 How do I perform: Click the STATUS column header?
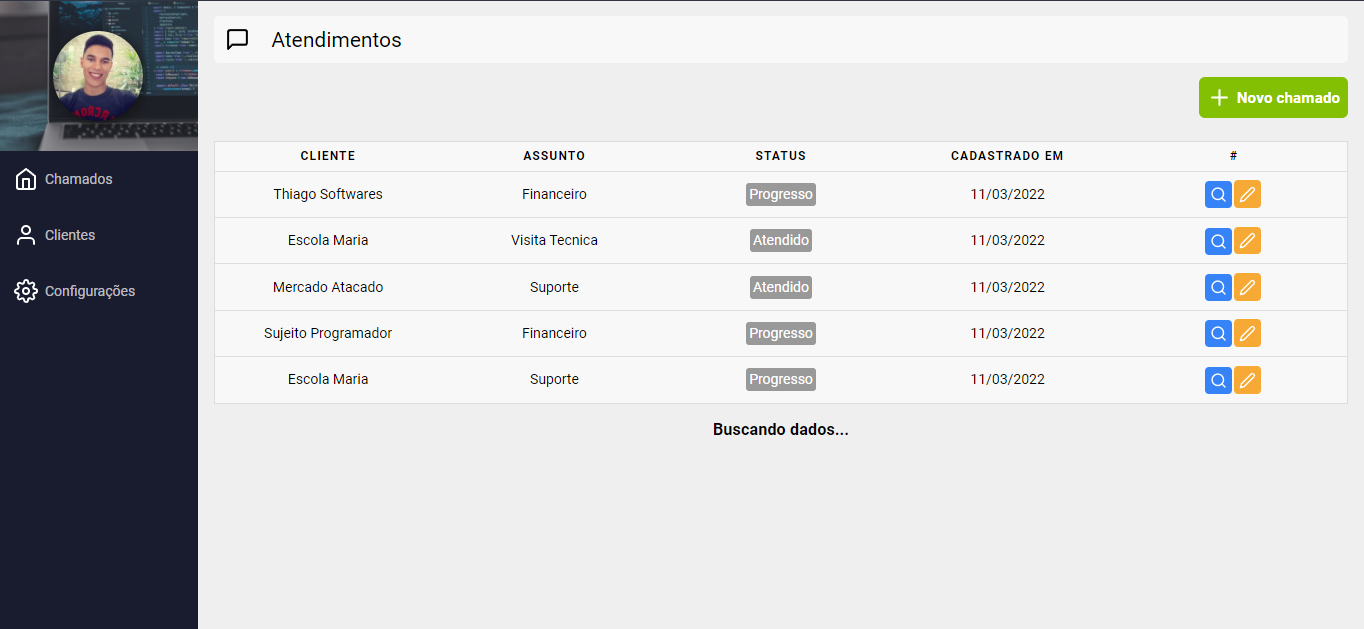(x=781, y=156)
